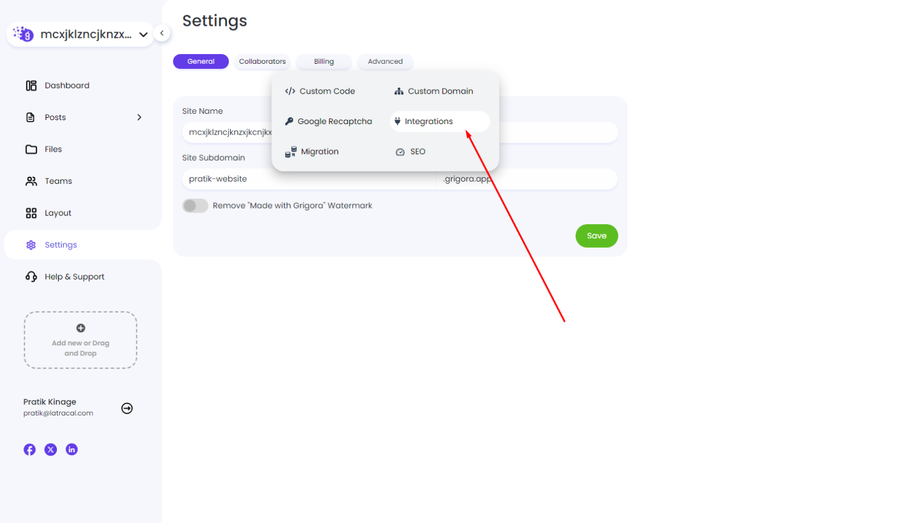
Task: Click the Files folder icon
Action: [x=31, y=149]
